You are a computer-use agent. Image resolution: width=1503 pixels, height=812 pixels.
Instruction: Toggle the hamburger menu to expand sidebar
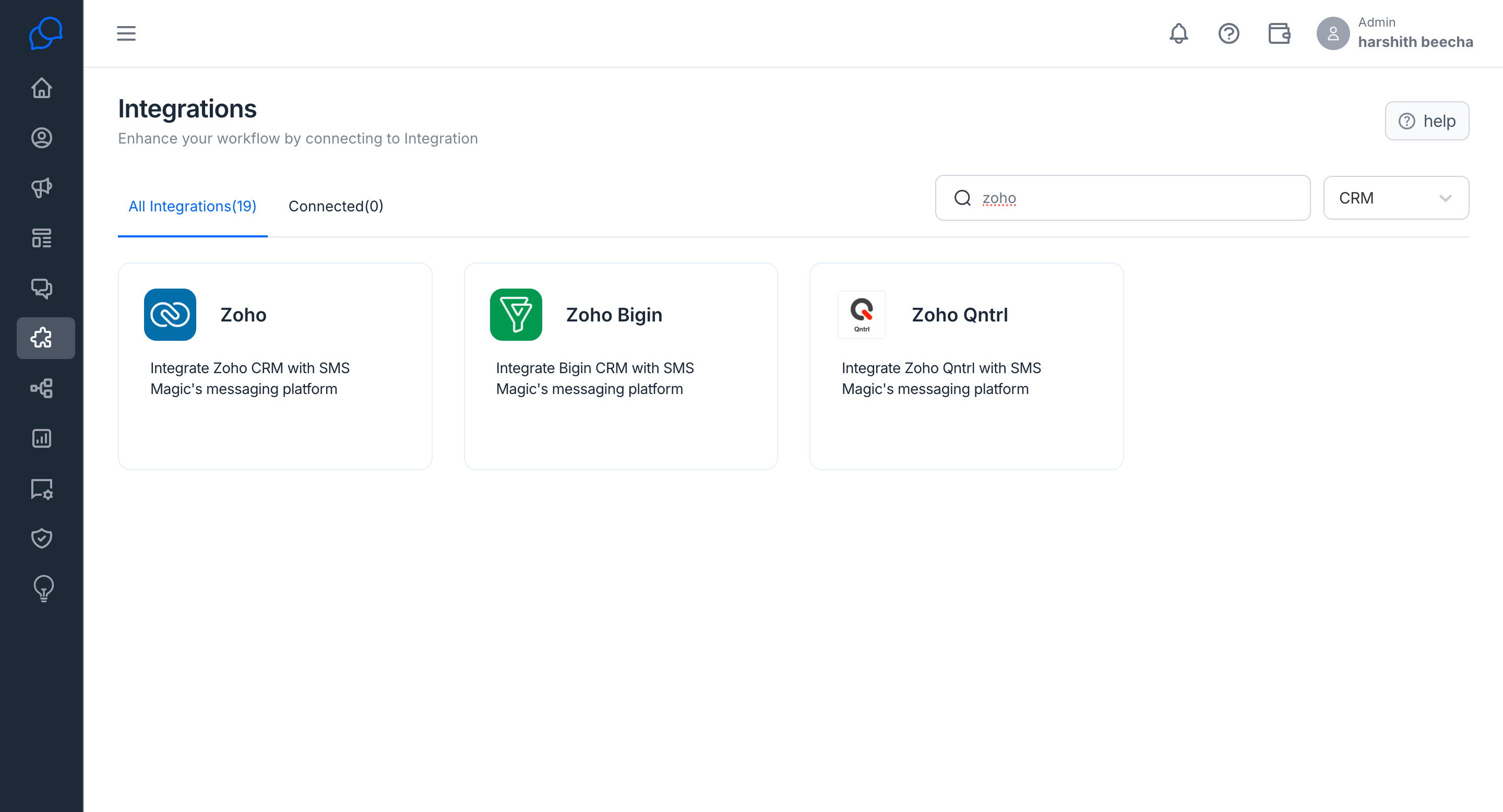click(x=126, y=33)
